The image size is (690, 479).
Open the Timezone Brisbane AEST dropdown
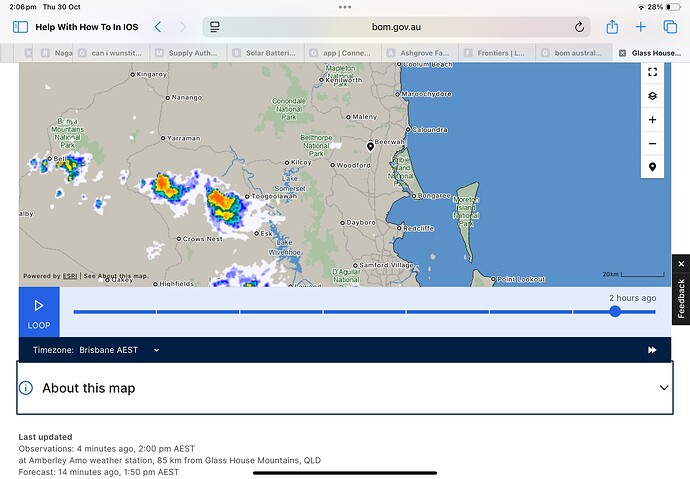(96, 350)
